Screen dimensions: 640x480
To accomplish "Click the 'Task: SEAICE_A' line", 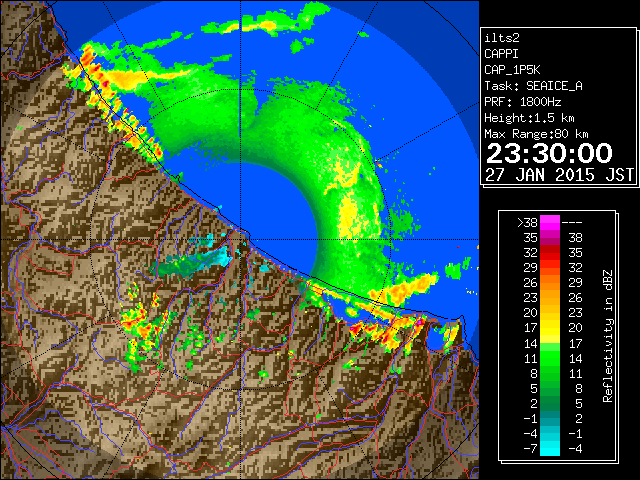I will click(533, 86).
